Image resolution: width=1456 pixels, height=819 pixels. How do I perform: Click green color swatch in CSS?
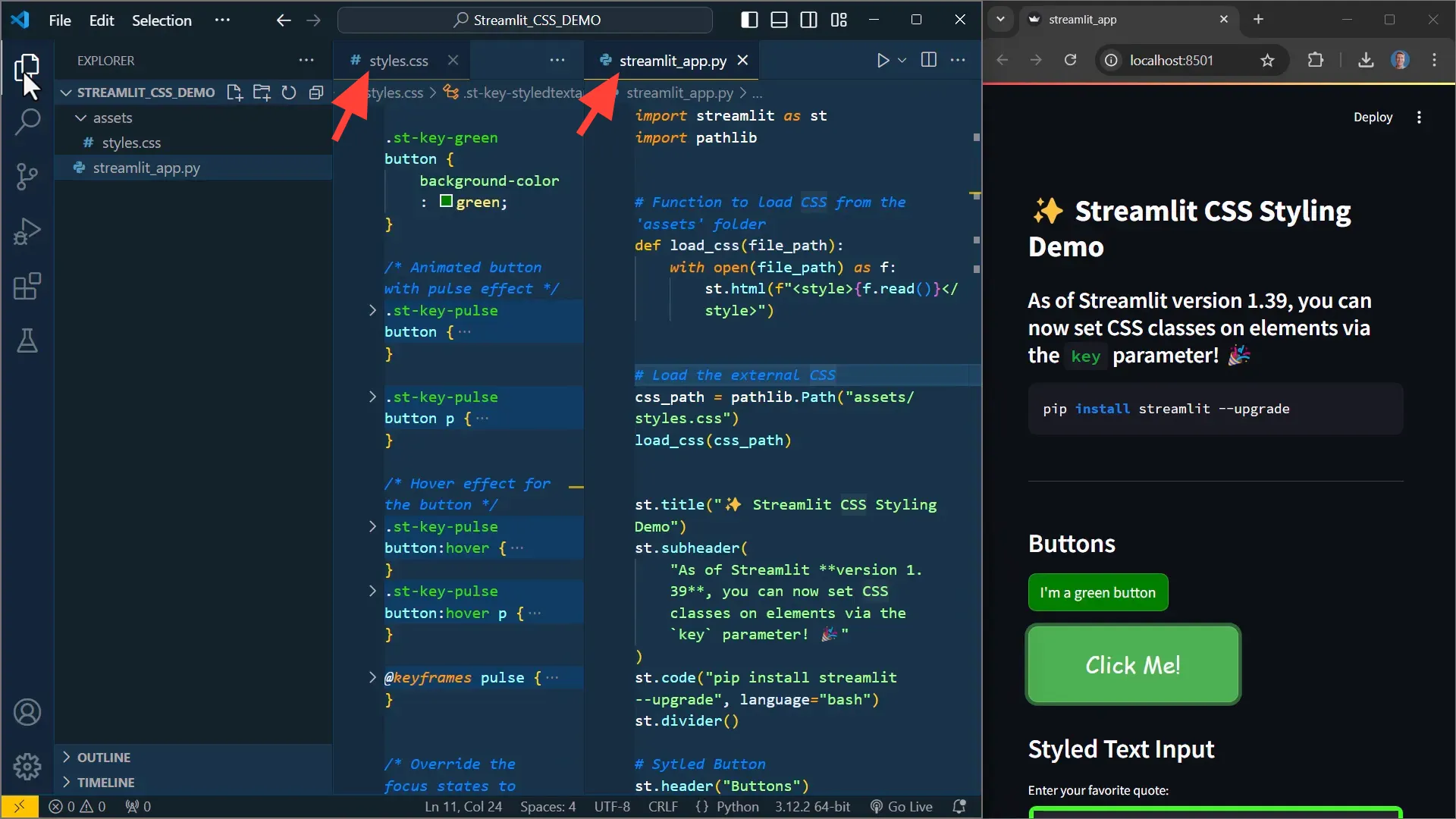point(447,202)
